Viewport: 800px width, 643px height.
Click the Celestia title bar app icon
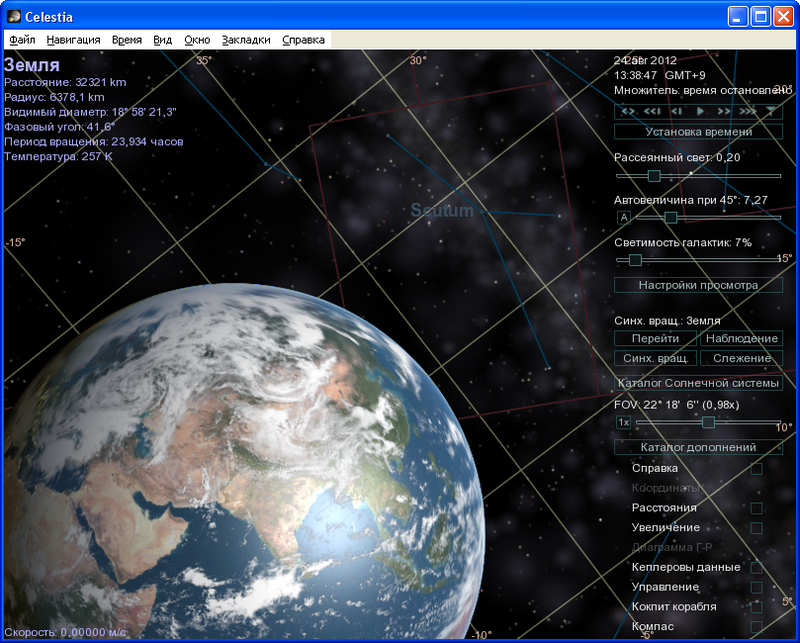tap(13, 16)
